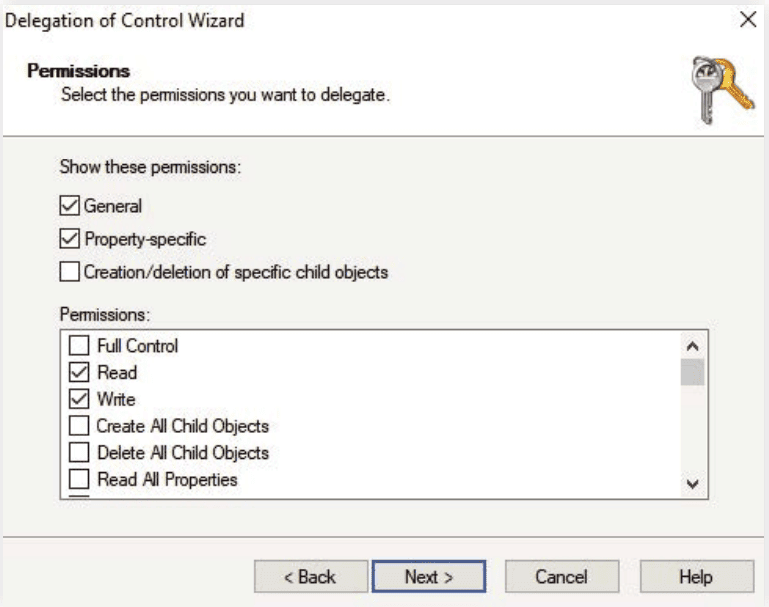Select the Full Control label text
This screenshot has height=607, width=769.
click(138, 346)
